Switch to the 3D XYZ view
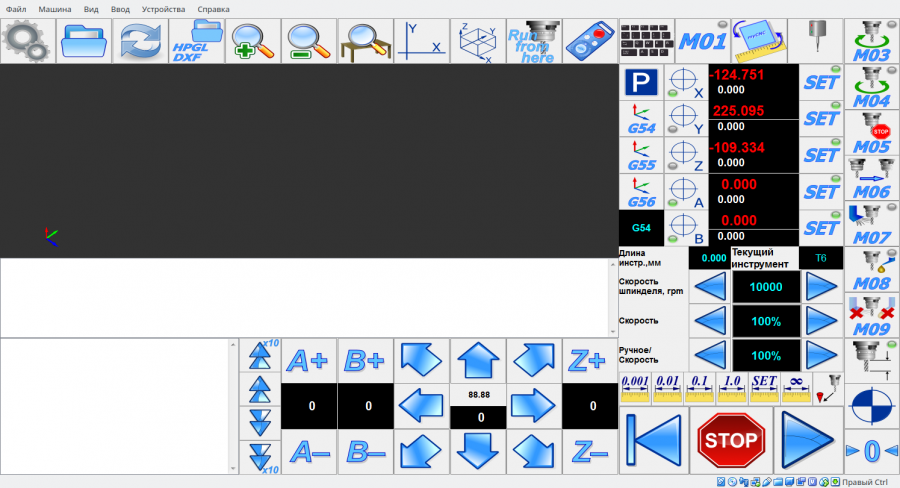The height and width of the screenshot is (488, 900). (477, 41)
